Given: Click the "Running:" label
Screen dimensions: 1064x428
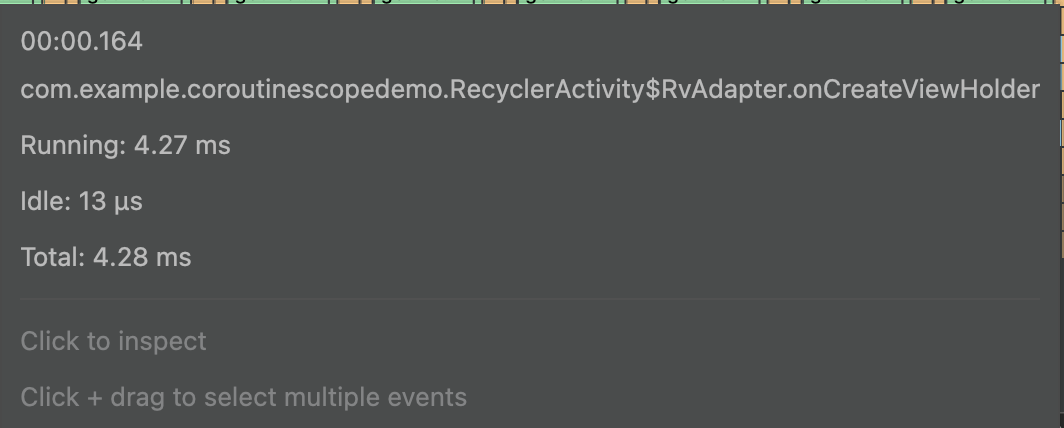Looking at the screenshot, I should (x=73, y=145).
